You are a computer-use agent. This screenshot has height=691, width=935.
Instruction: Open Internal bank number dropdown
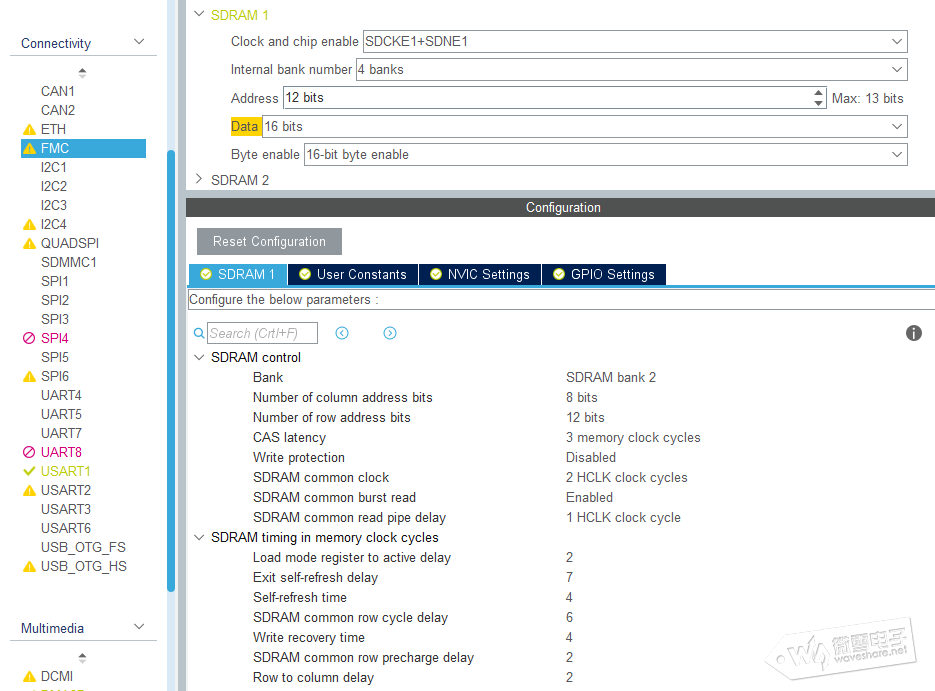tap(896, 70)
